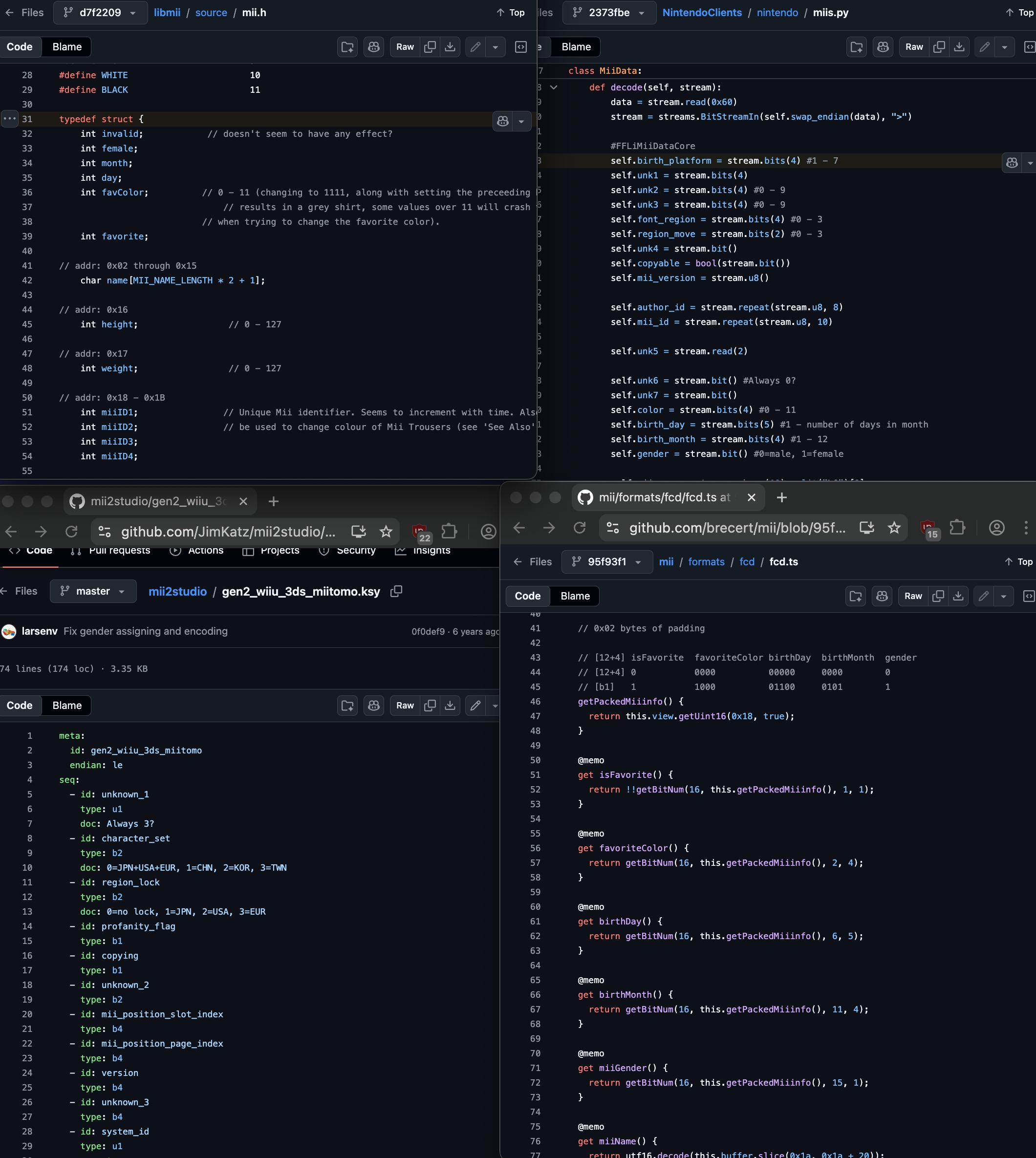Edit miis.py with pencil icon
The height and width of the screenshot is (1158, 1036).
984,46
